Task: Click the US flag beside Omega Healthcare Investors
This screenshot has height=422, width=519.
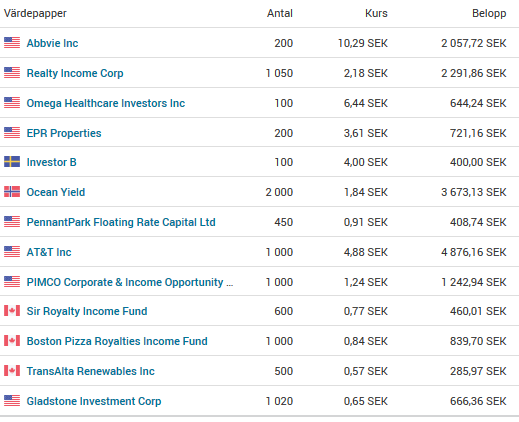Action: click(12, 103)
